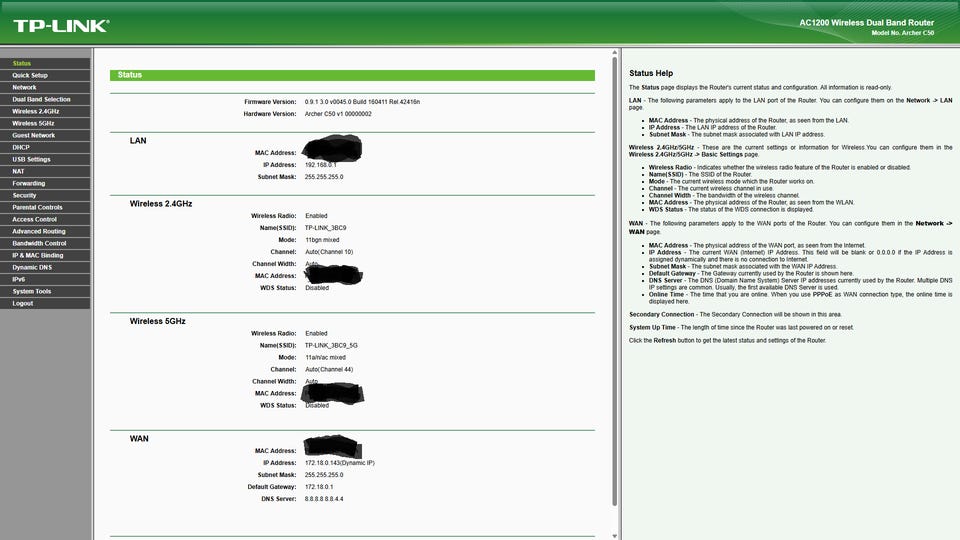Click default gateway 172.18.0.1
This screenshot has width=960, height=540.
tap(319, 487)
